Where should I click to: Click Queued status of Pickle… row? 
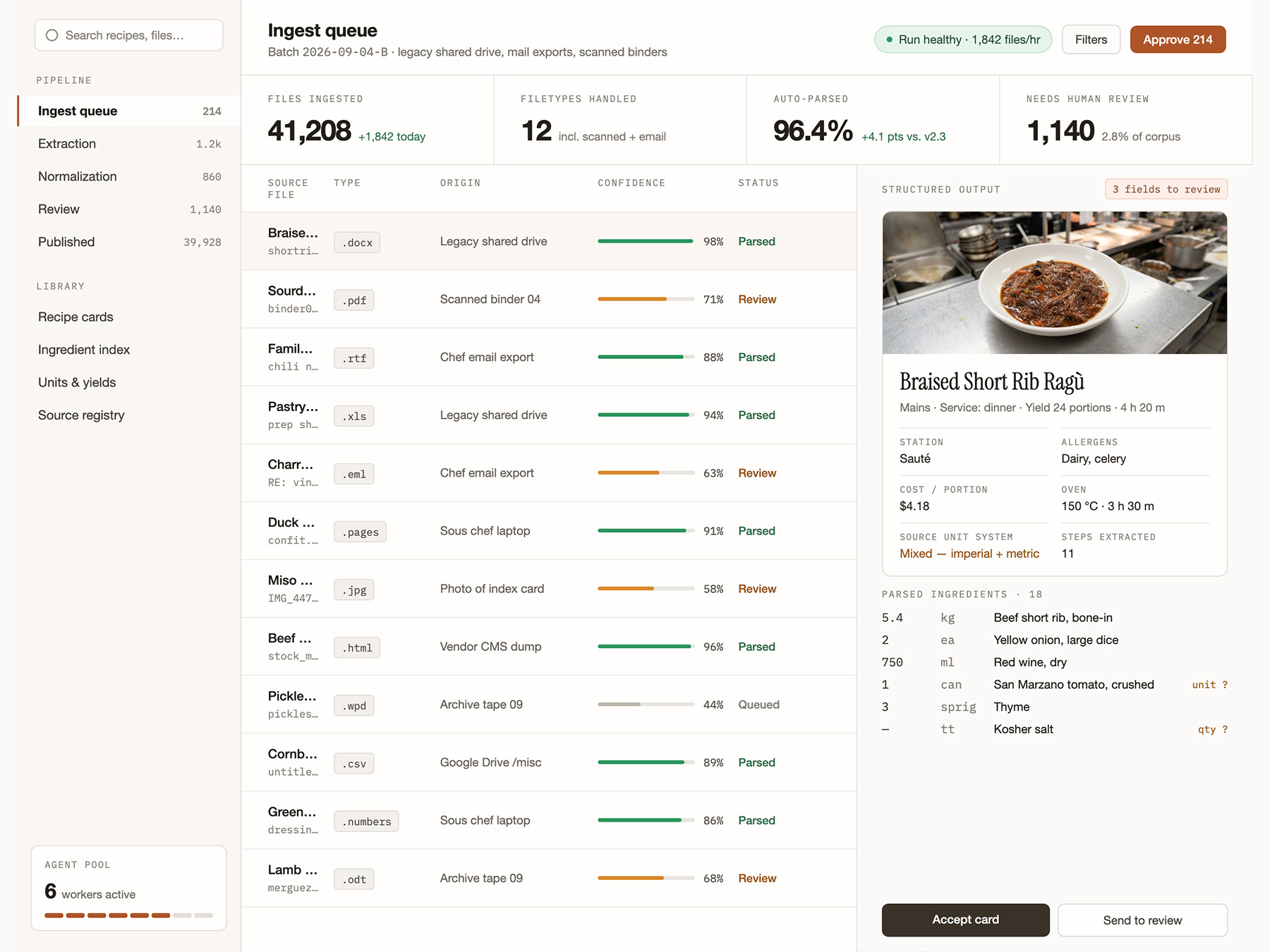coord(758,704)
